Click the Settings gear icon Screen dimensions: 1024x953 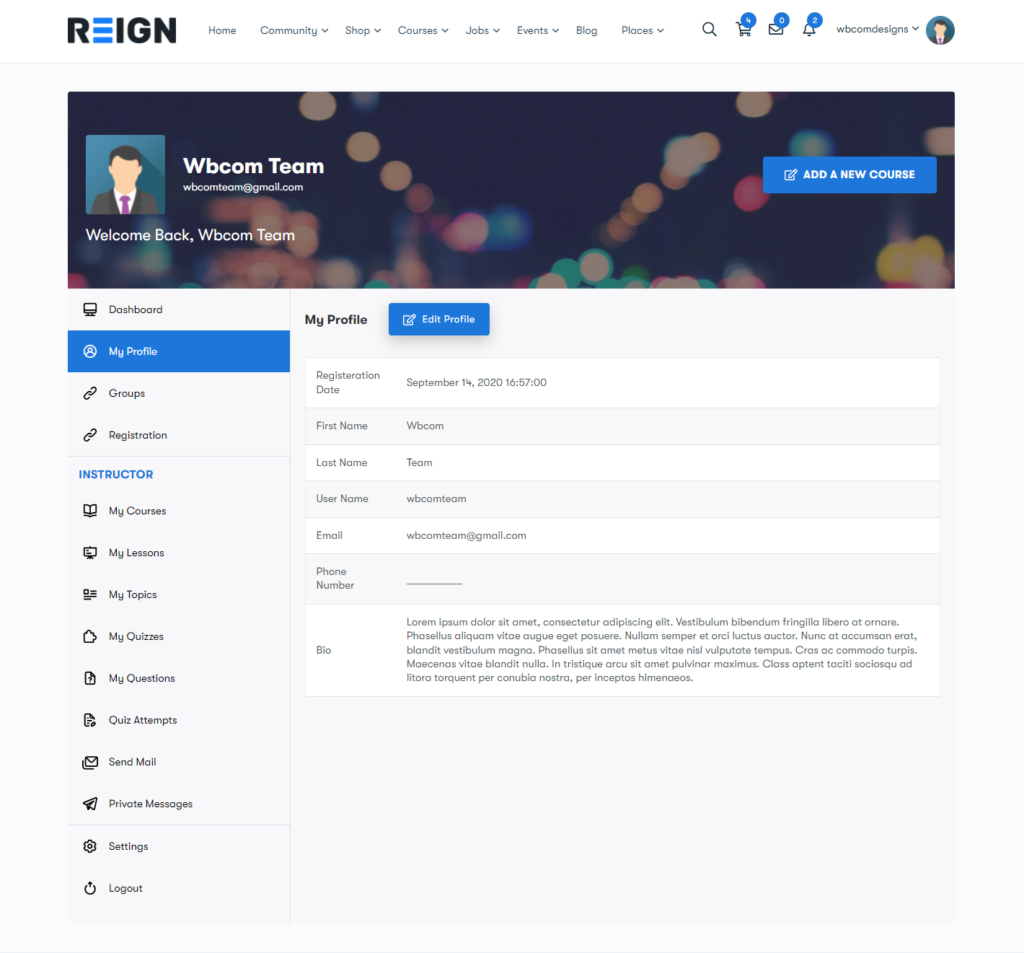coord(90,847)
